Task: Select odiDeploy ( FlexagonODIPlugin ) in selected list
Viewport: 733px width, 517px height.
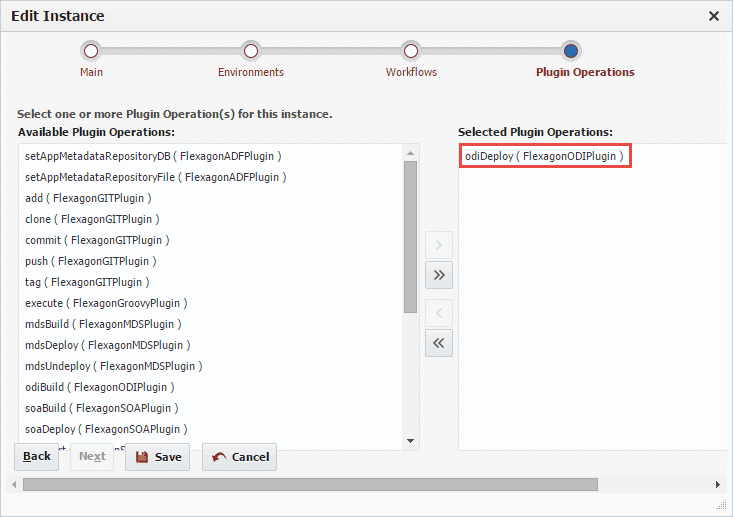Action: (545, 156)
